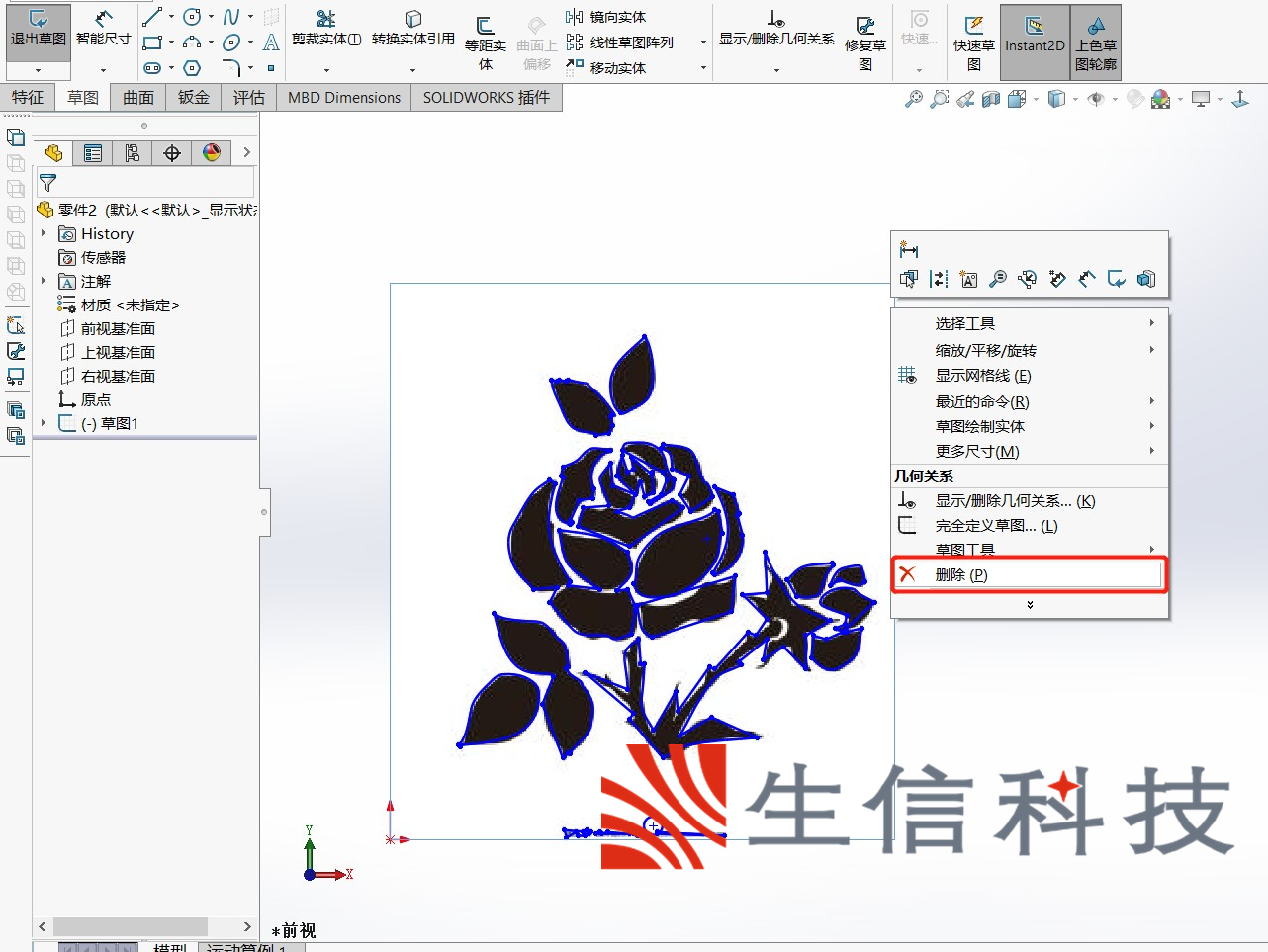Viewport: 1268px width, 952px height.
Task: Click Linear Sketch Pattern (线性草图阵列)
Action: pyautogui.click(x=619, y=43)
